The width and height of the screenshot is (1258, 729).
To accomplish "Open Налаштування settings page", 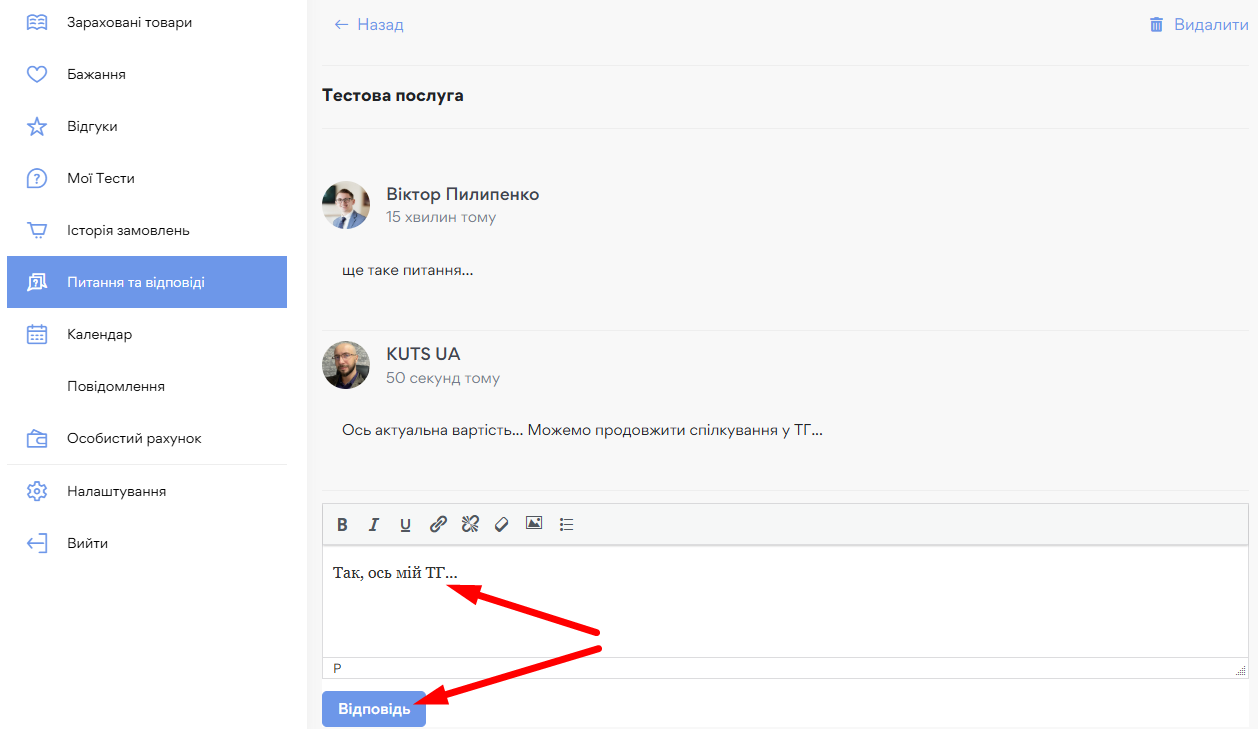I will tap(116, 491).
